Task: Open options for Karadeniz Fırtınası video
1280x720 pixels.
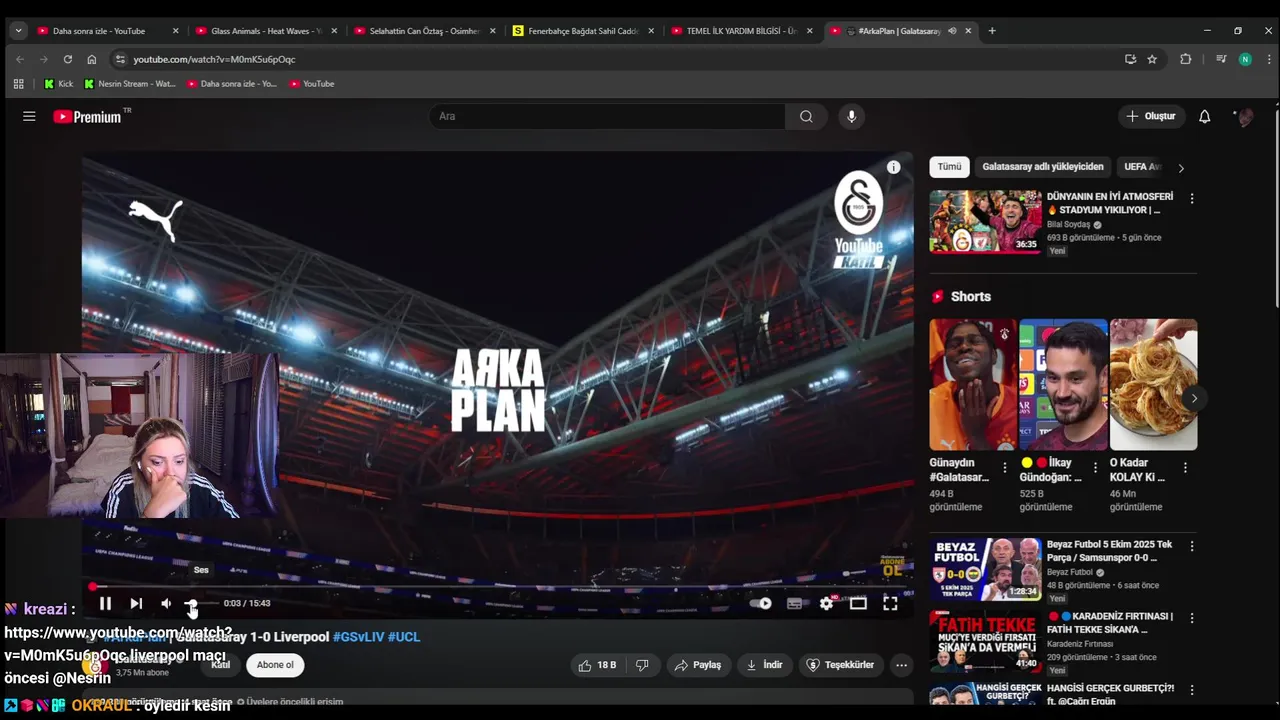Action: pos(1191,618)
